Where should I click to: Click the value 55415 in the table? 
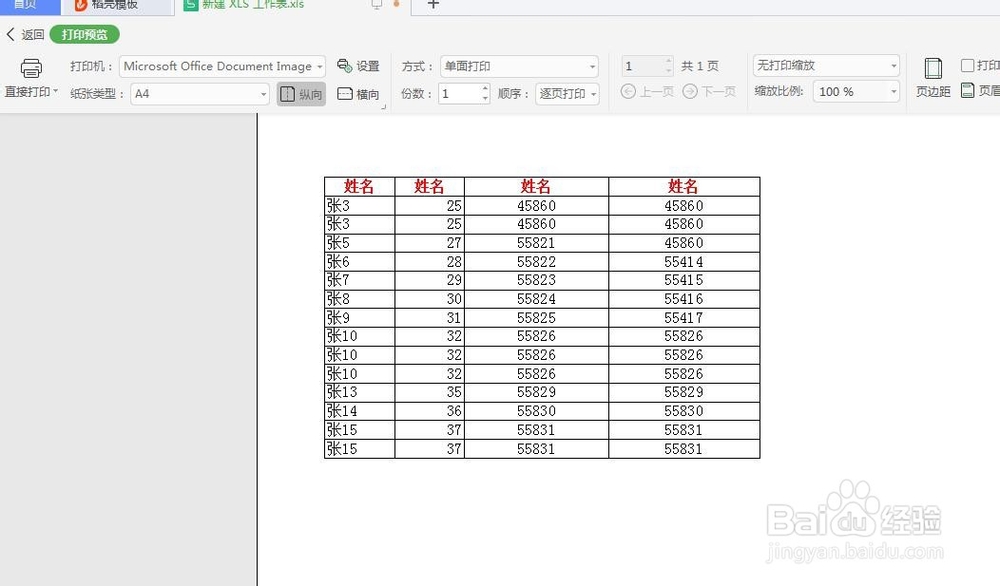[684, 280]
